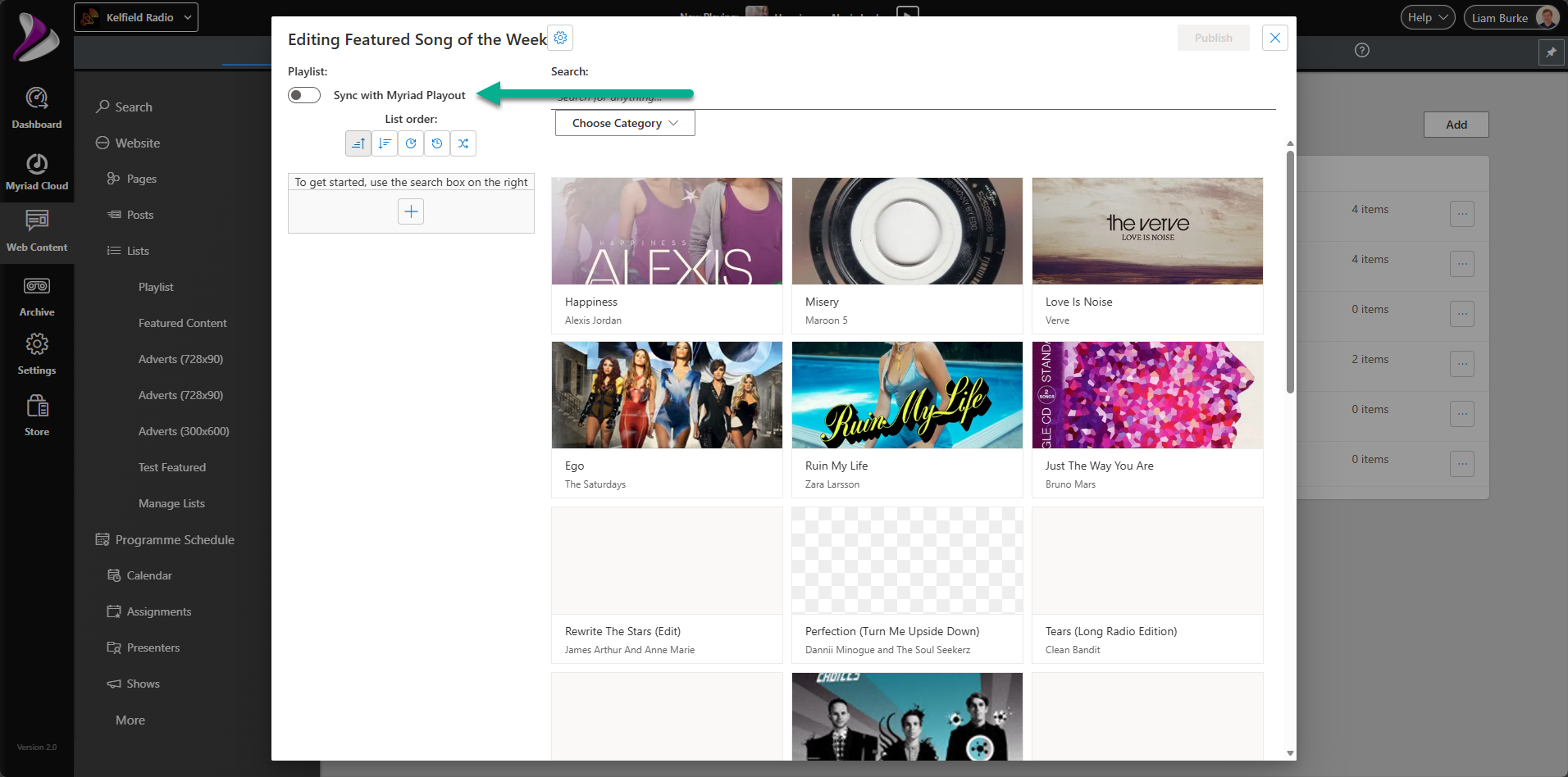Viewport: 1568px width, 777px height.
Task: Open Pages in the sidebar menu
Action: tap(132, 179)
